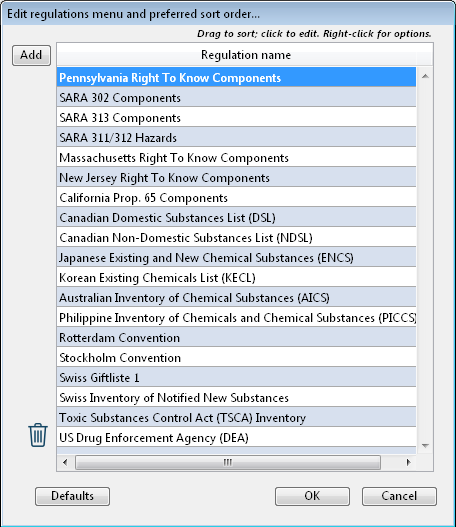Click the horizontal scrollbar left arrow
Image resolution: width=456 pixels, height=527 pixels.
click(x=65, y=462)
